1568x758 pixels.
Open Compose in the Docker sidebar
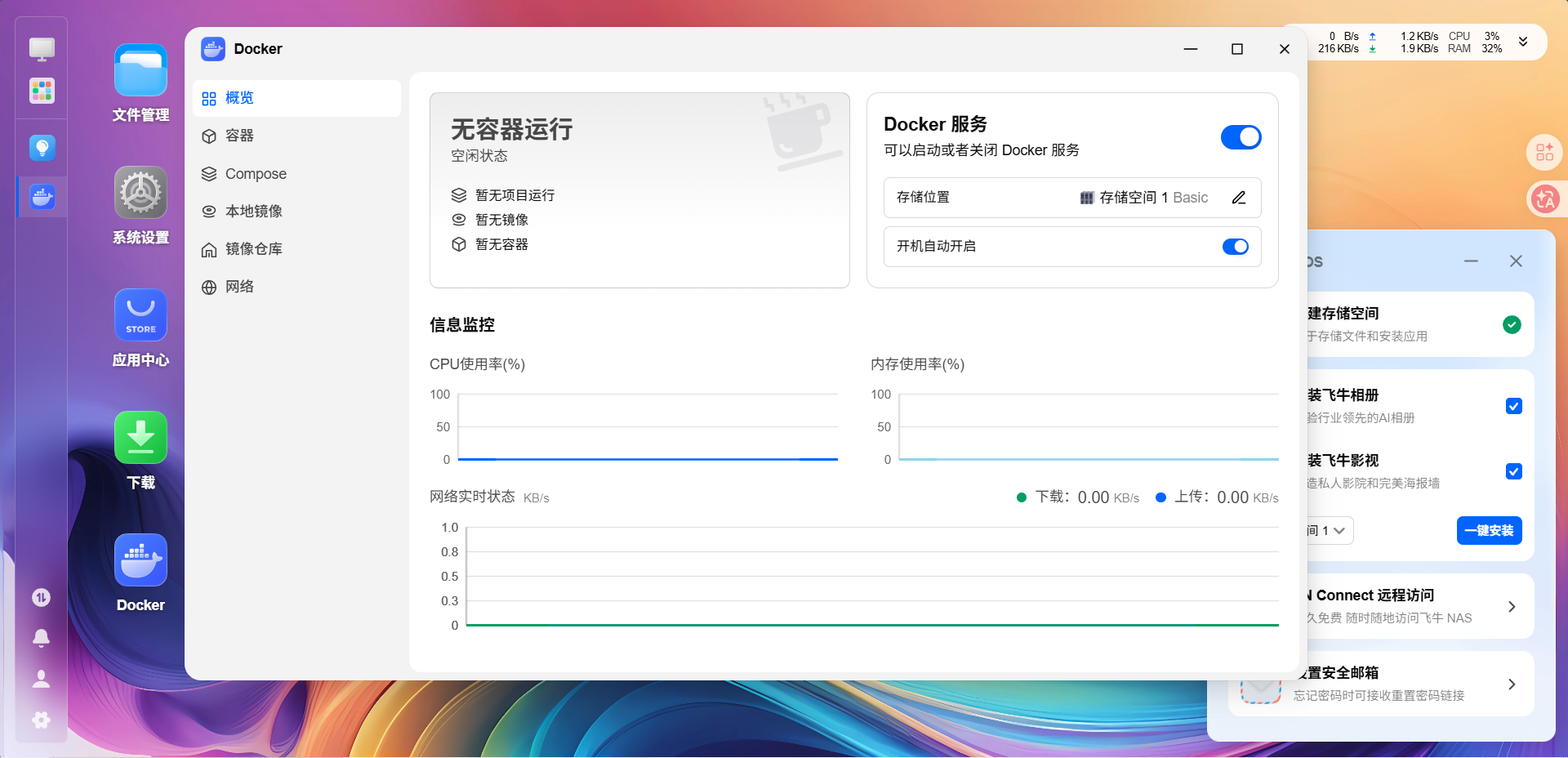tap(296, 174)
